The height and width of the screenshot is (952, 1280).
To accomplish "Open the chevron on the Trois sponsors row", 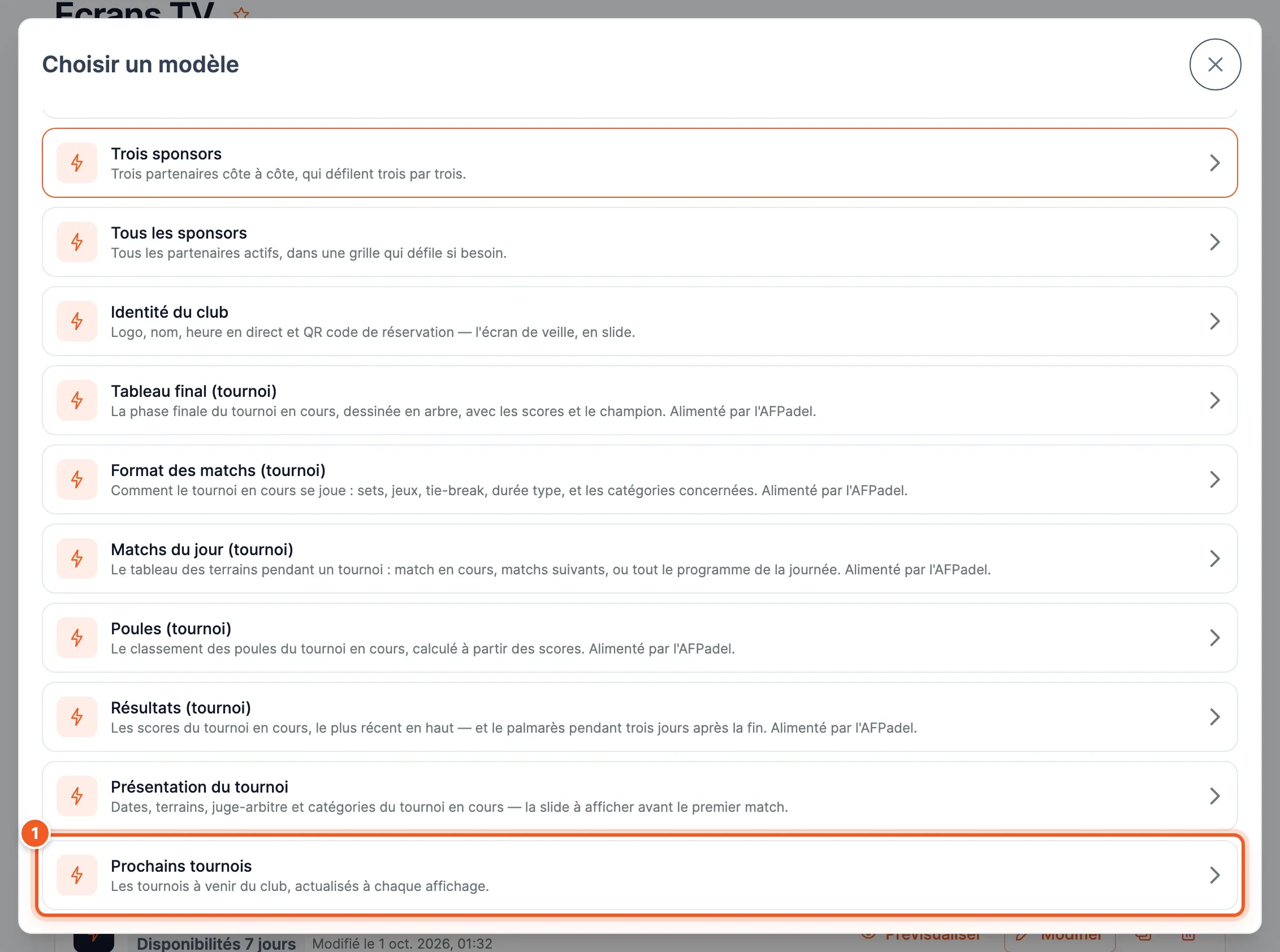I will tap(1214, 163).
